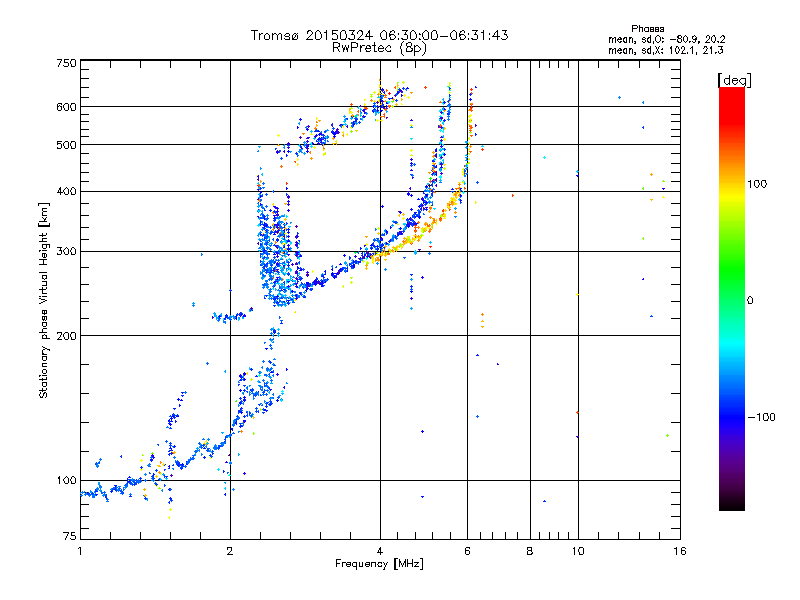Click the y-axis label '750'
This screenshot has height=600, width=800.
[66, 63]
